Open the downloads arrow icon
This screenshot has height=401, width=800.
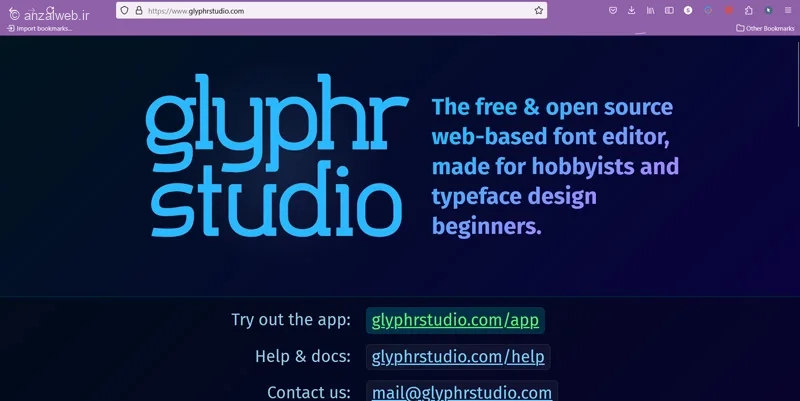pyautogui.click(x=632, y=10)
